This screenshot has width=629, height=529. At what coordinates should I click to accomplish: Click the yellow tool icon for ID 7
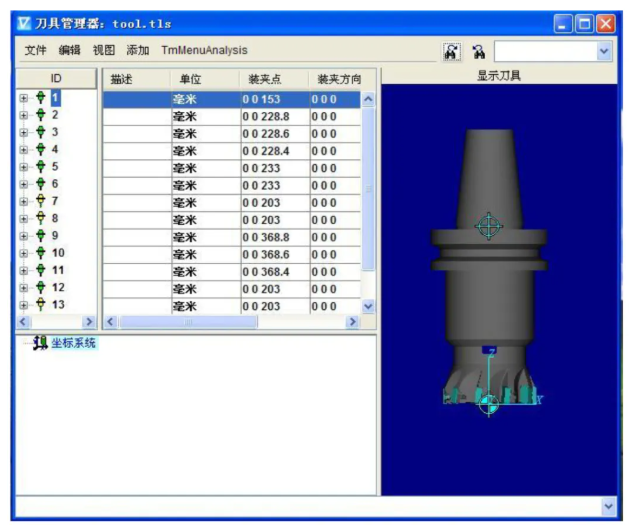[x=40, y=202]
